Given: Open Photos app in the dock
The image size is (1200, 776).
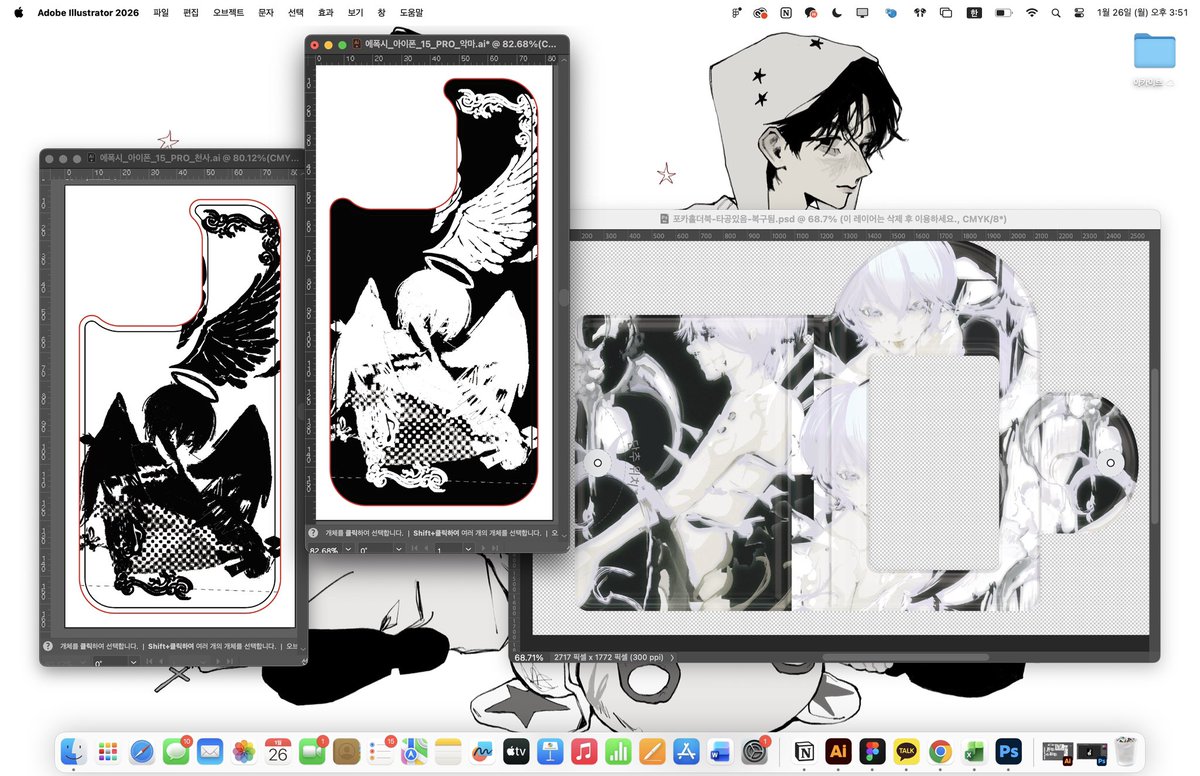Looking at the screenshot, I should point(243,751).
